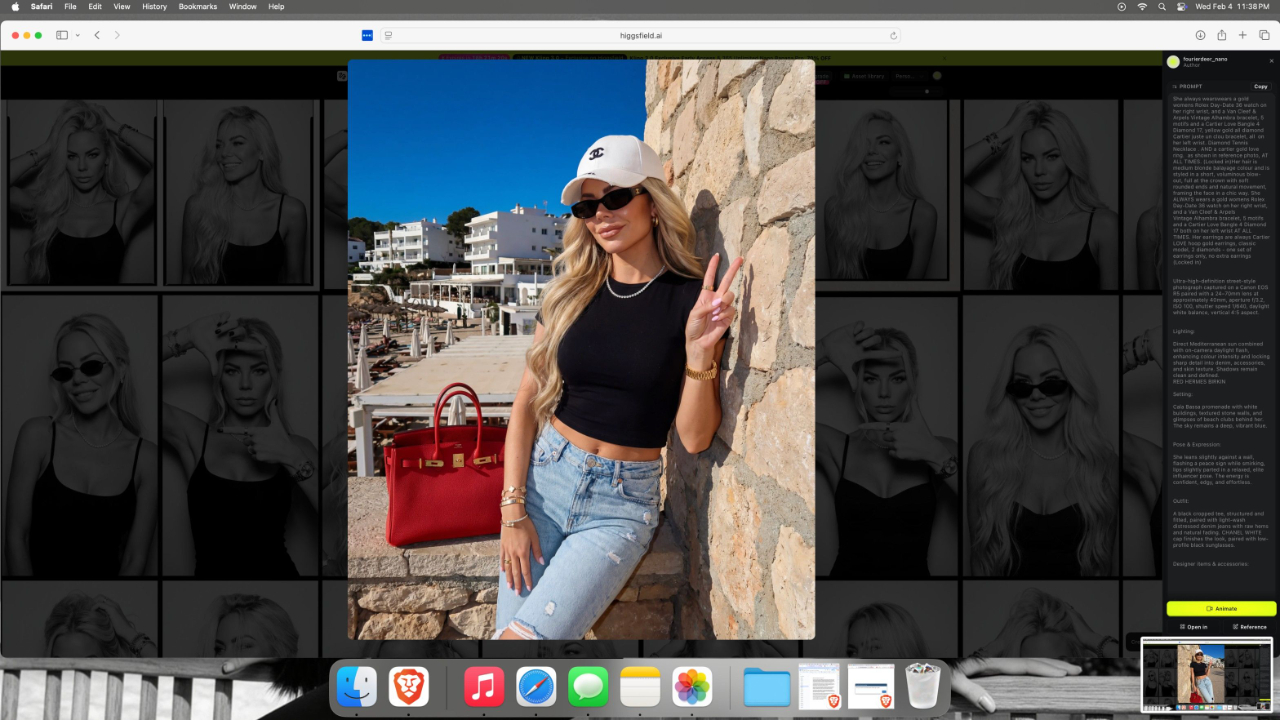Click the screen recording status icon
Image resolution: width=1280 pixels, height=720 pixels.
1121,6
